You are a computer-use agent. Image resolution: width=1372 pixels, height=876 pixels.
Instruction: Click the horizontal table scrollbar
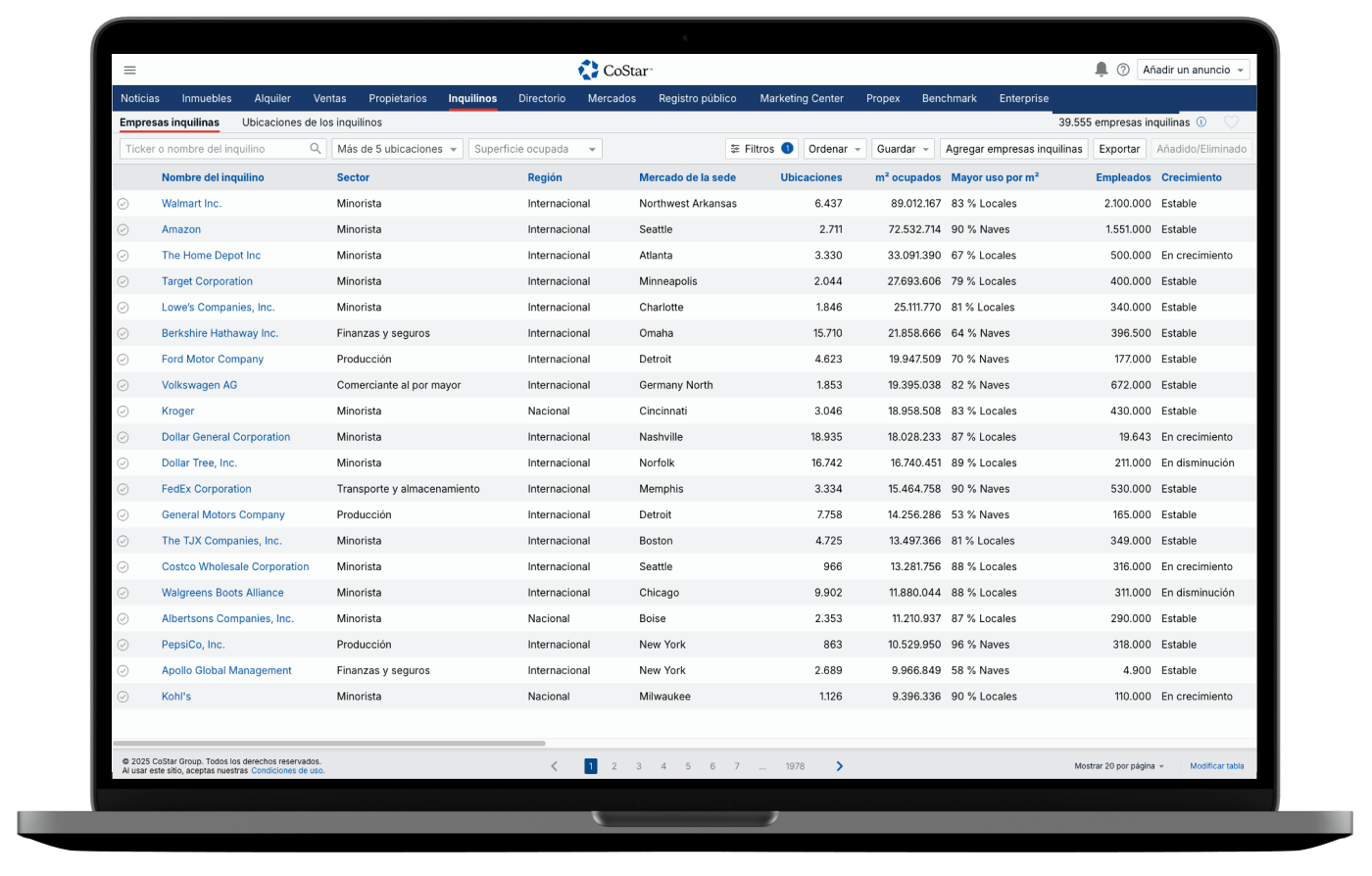(330, 744)
